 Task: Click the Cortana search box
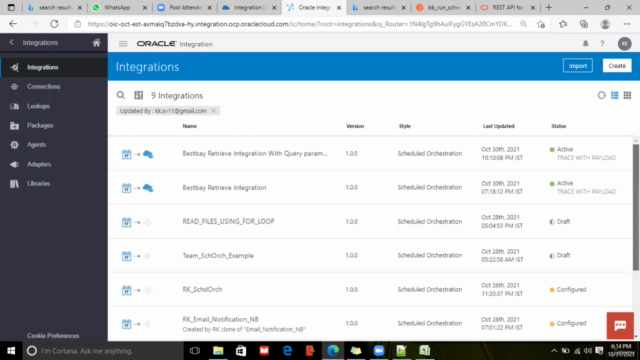103,351
